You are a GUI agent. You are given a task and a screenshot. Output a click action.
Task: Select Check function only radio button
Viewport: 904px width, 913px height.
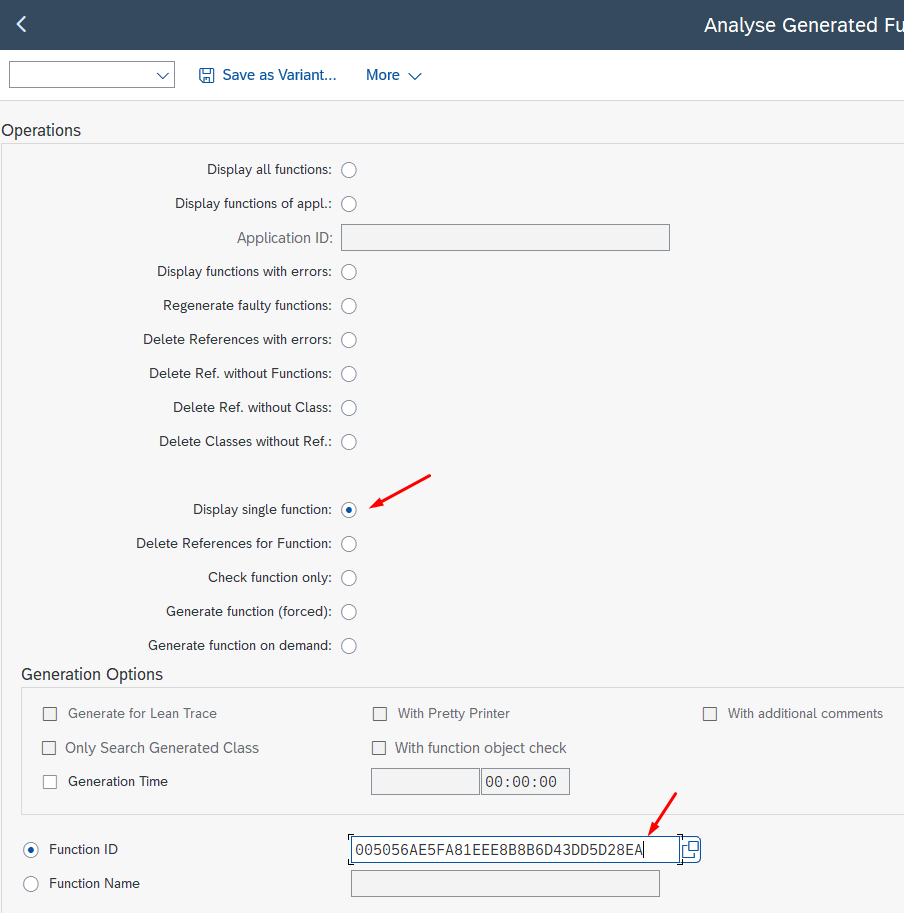click(349, 578)
